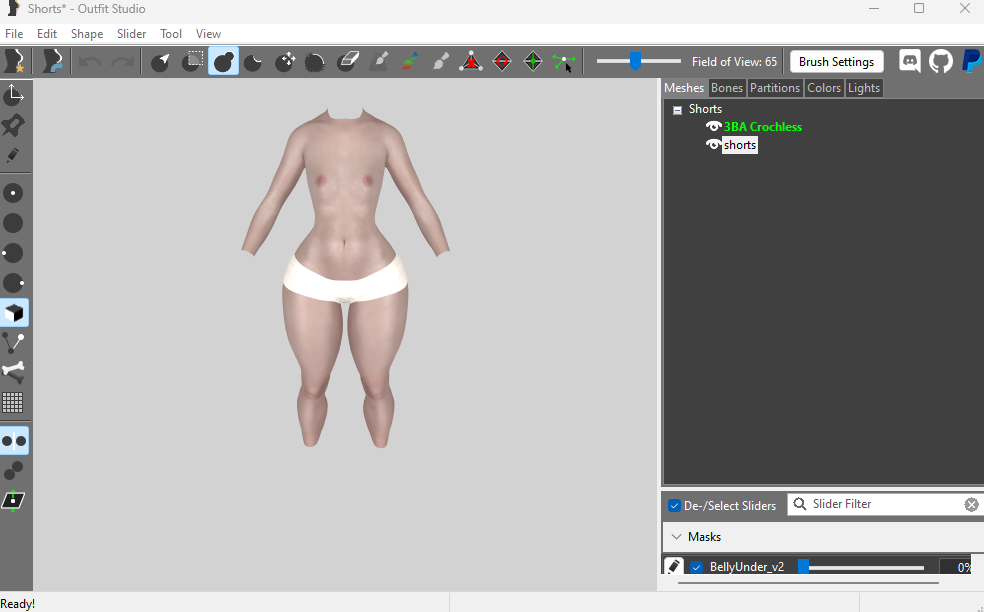Toggle the bone display icon
Viewport: 984px width, 612px height.
13,372
